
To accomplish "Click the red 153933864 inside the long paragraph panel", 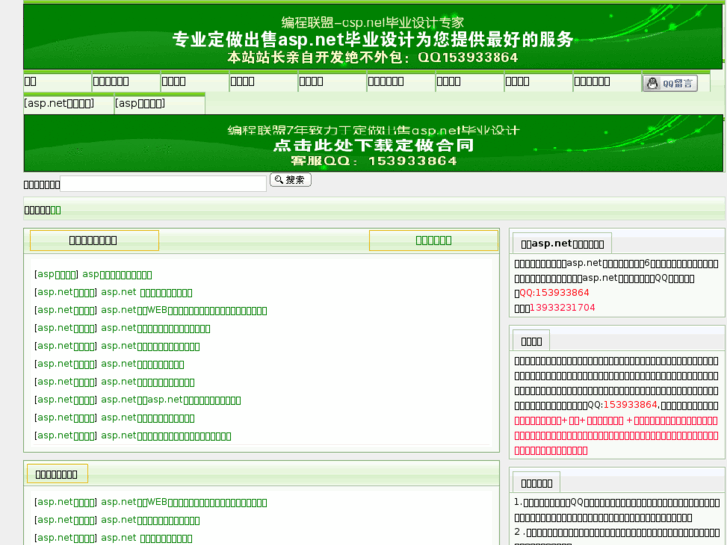I will tap(630, 405).
